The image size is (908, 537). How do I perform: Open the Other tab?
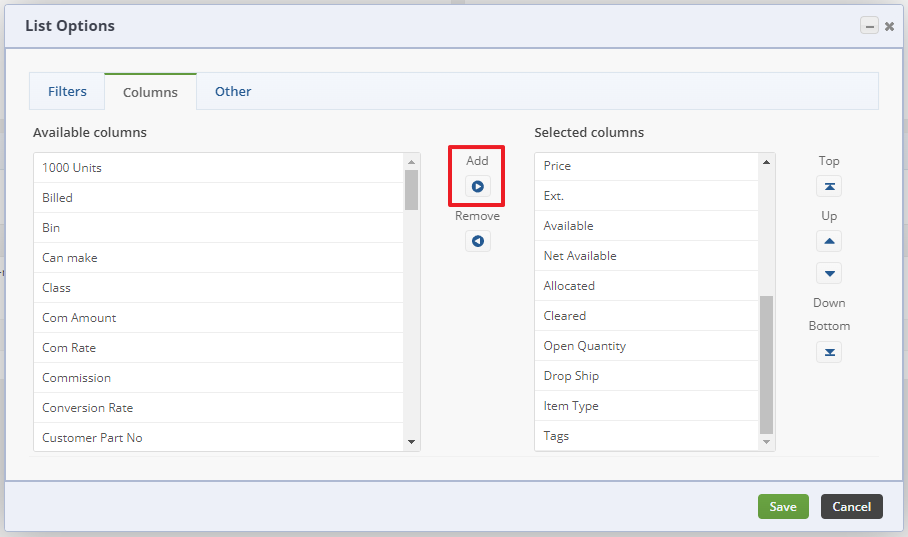click(233, 91)
